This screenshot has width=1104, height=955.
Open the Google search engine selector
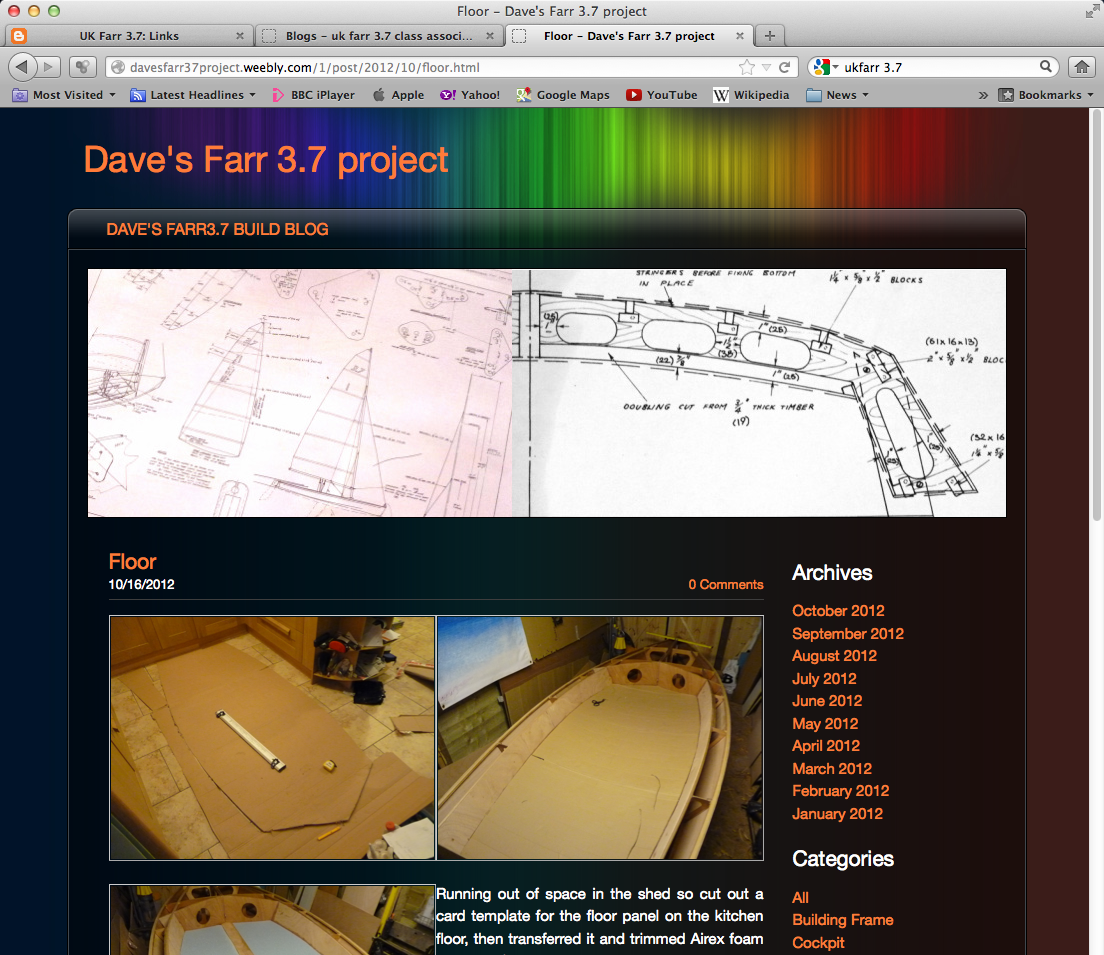click(x=825, y=67)
